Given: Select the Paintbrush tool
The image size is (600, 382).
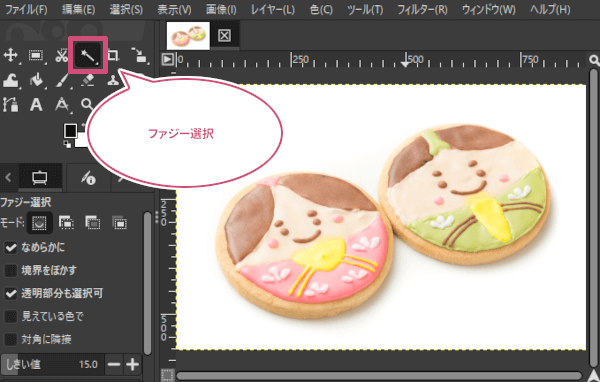Looking at the screenshot, I should coord(62,81).
